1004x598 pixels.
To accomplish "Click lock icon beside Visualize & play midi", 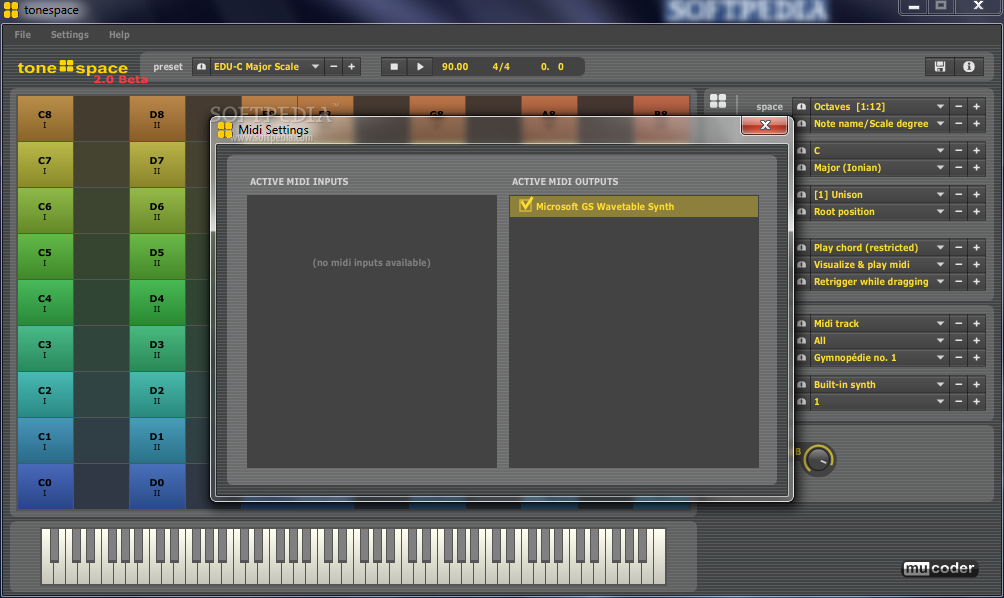I will point(801,264).
